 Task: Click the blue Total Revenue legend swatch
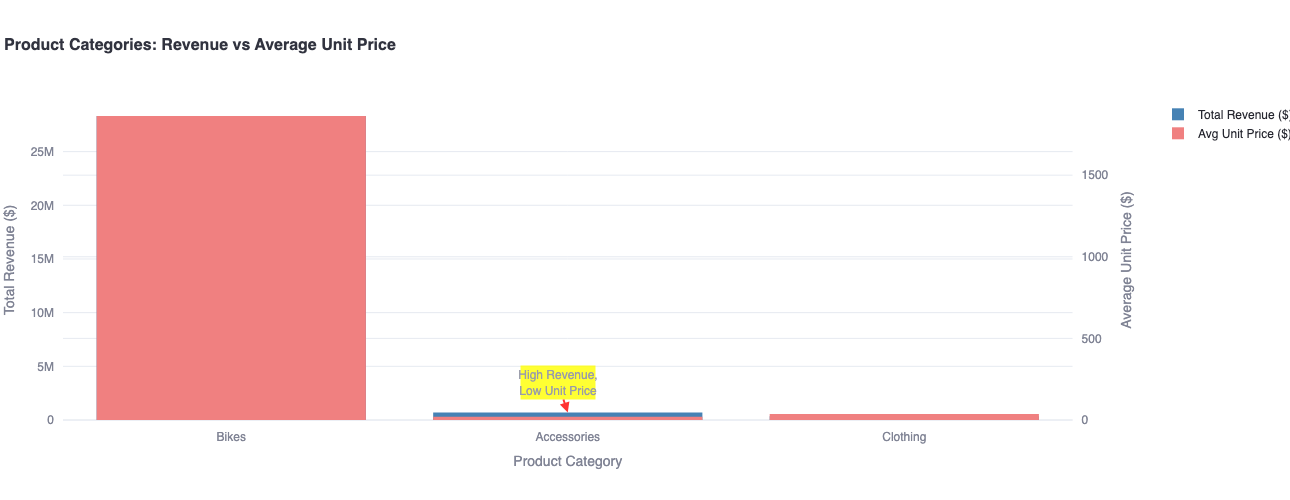(1177, 115)
